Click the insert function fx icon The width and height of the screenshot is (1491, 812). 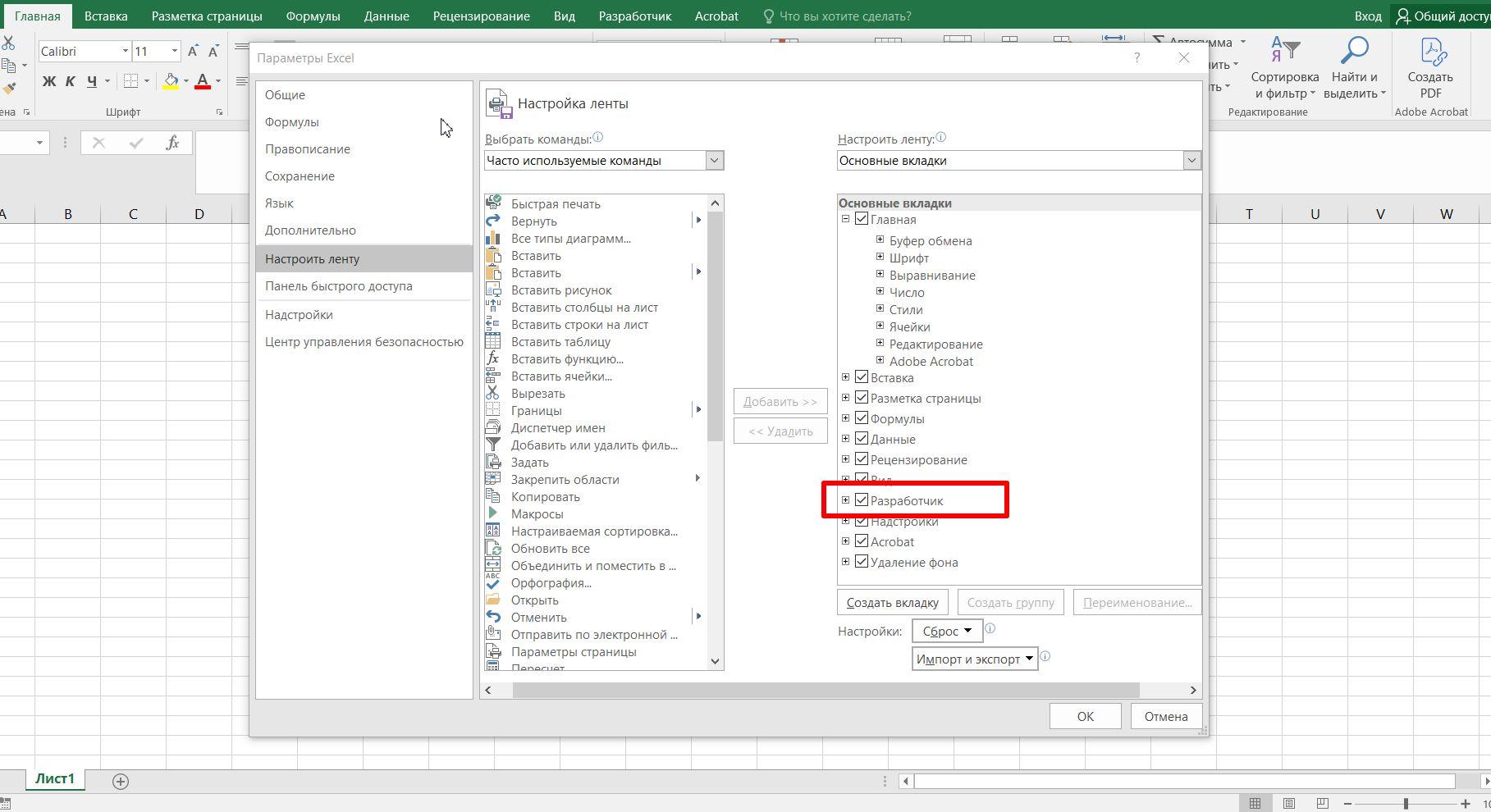pyautogui.click(x=172, y=143)
